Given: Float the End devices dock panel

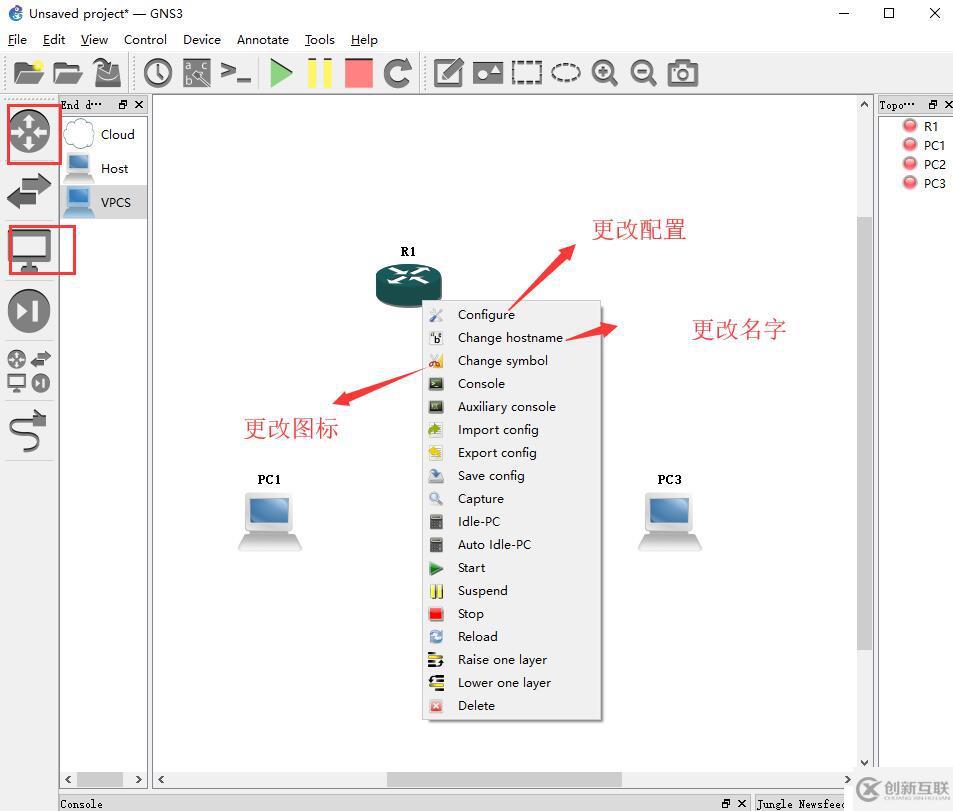Looking at the screenshot, I should 123,105.
